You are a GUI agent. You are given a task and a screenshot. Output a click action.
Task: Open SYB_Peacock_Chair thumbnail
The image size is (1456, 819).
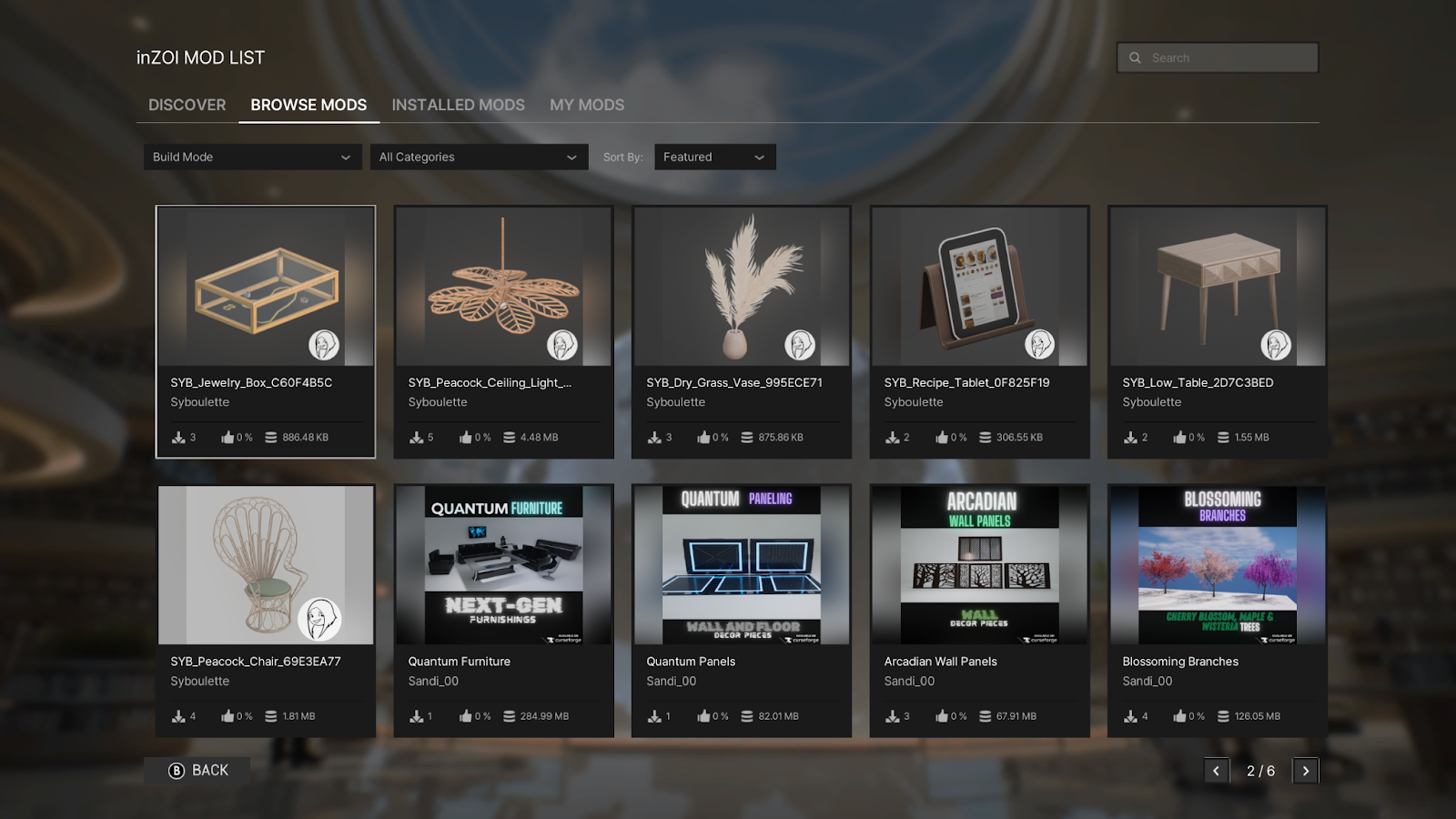click(x=266, y=565)
